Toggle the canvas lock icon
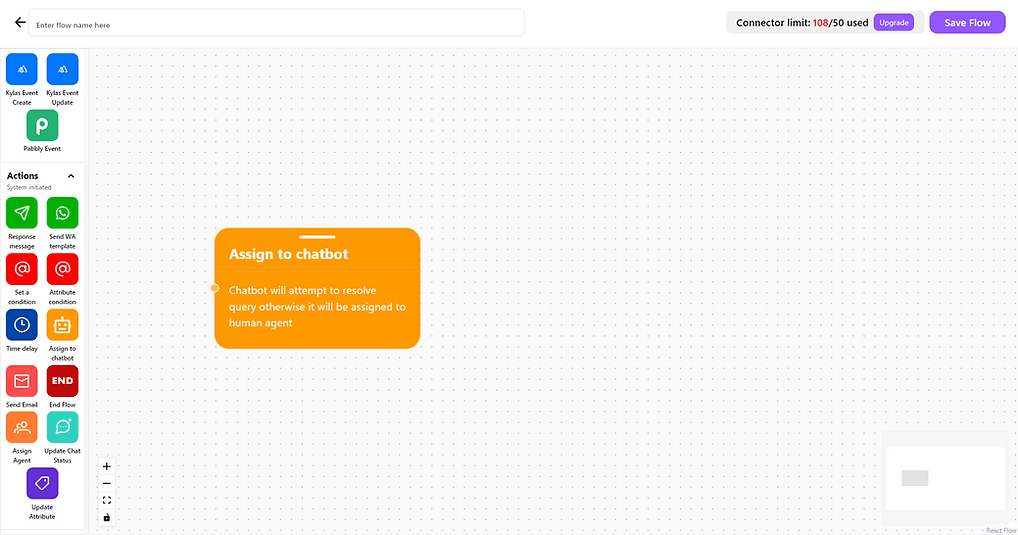The width and height of the screenshot is (1018, 535). click(x=106, y=517)
